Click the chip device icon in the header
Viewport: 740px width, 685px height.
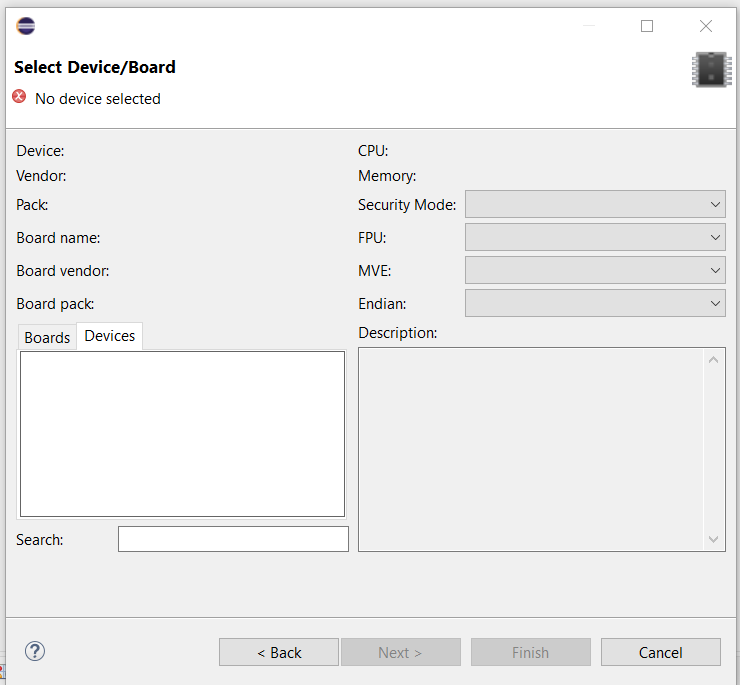click(x=710, y=69)
